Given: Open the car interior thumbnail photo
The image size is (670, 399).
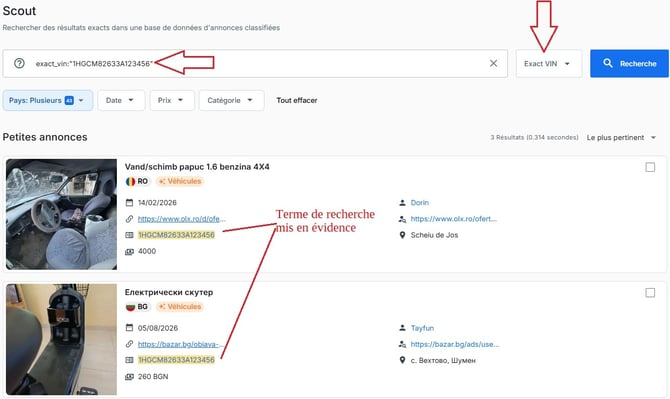Looking at the screenshot, I should click(x=61, y=214).
